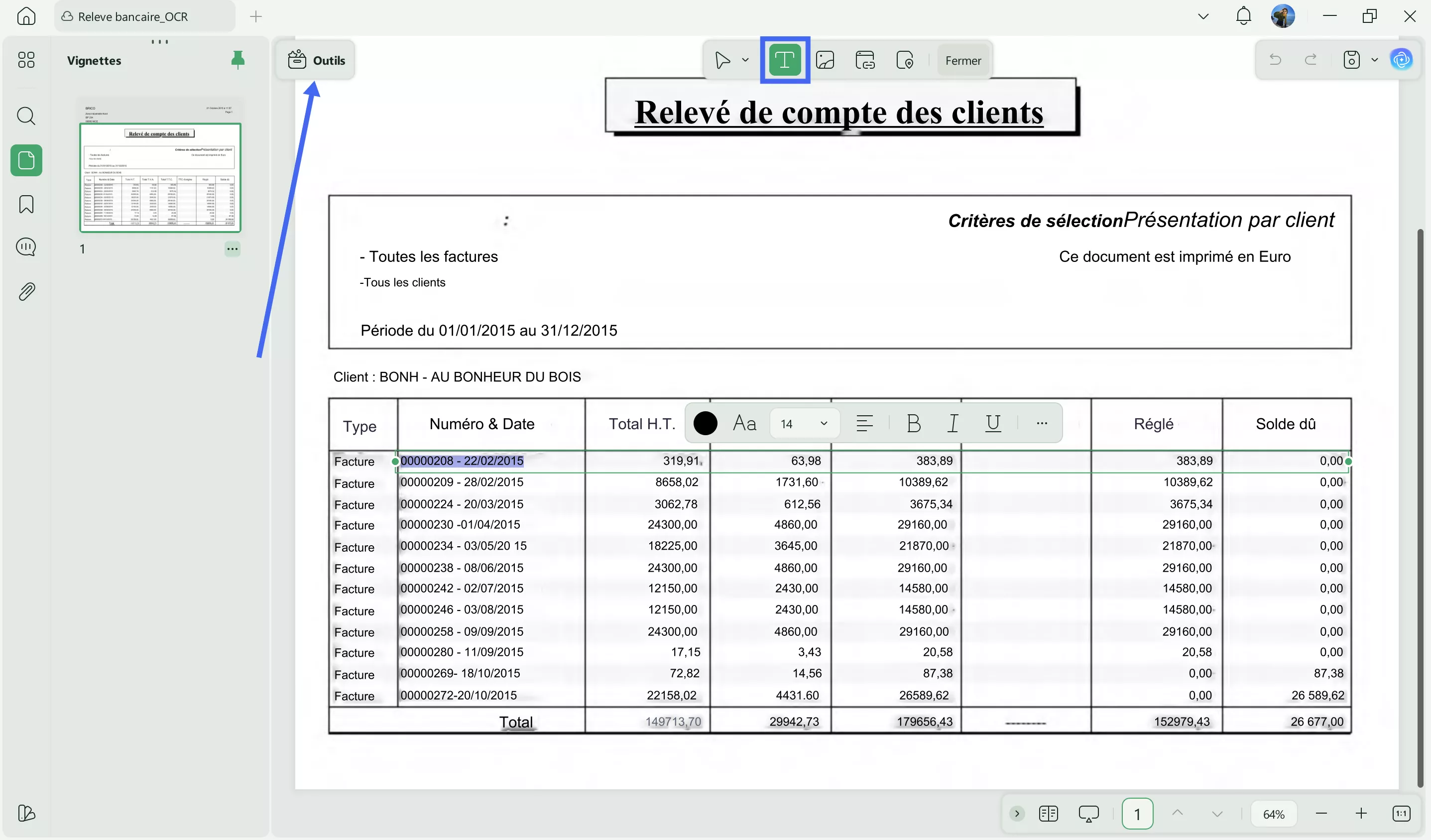Image resolution: width=1431 pixels, height=840 pixels.
Task: Open the Comments panel
Action: click(26, 246)
